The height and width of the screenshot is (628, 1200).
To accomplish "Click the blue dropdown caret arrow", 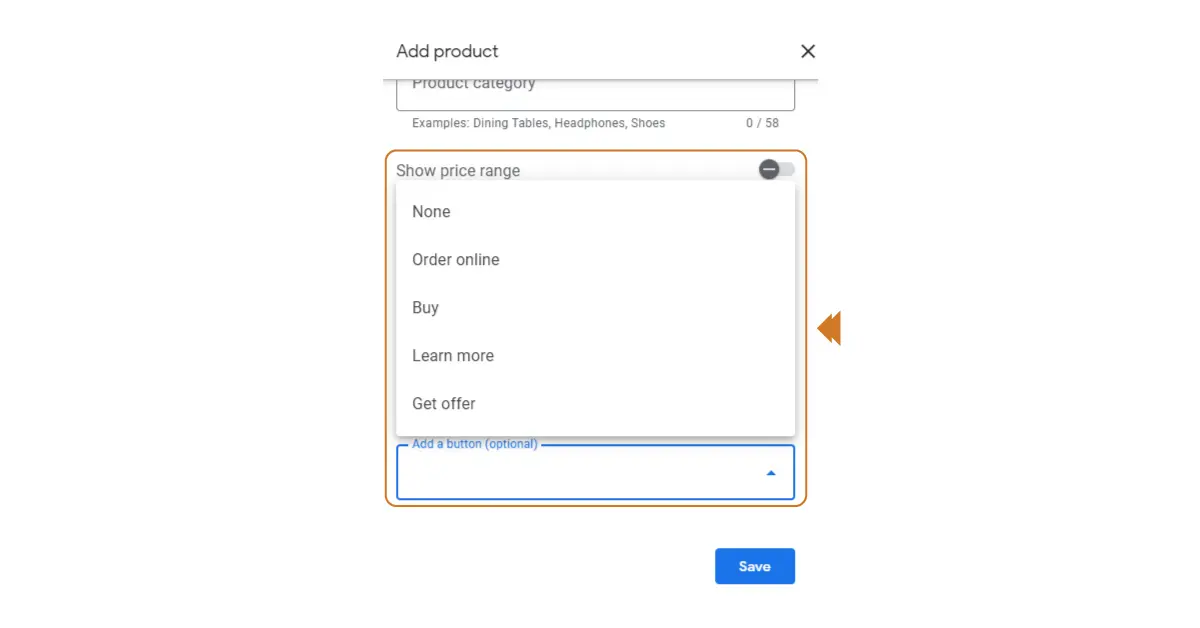I will click(x=771, y=473).
